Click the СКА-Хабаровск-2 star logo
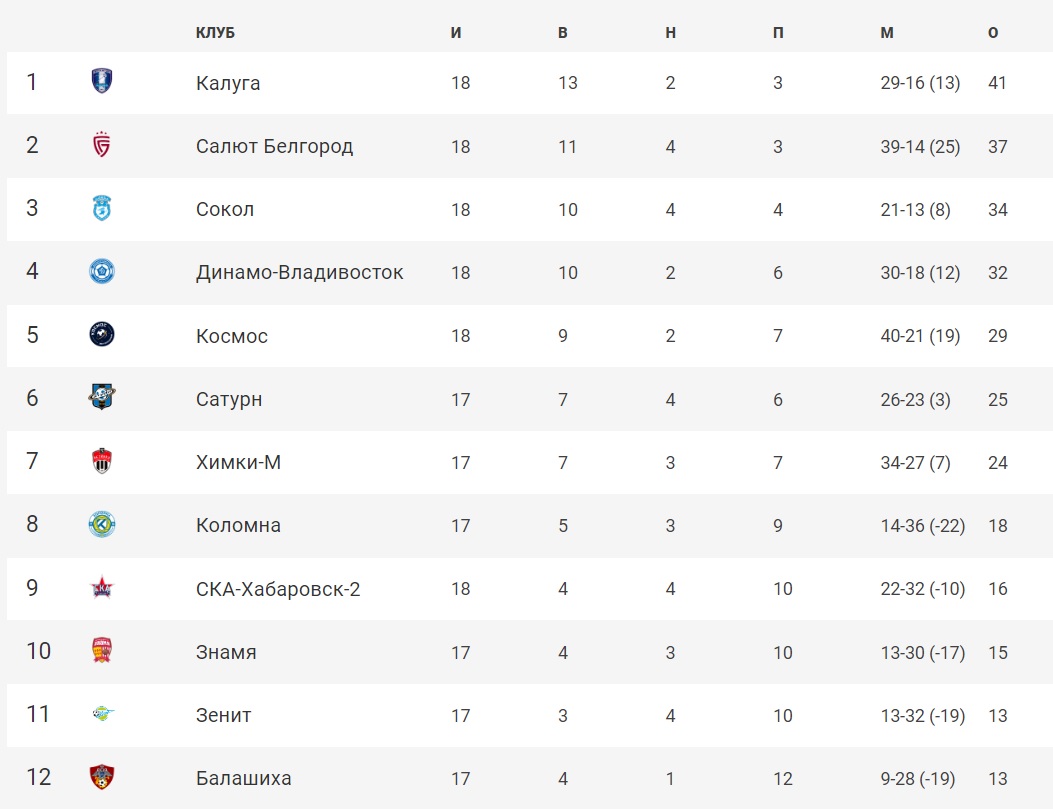The image size is (1053, 809). click(x=102, y=587)
